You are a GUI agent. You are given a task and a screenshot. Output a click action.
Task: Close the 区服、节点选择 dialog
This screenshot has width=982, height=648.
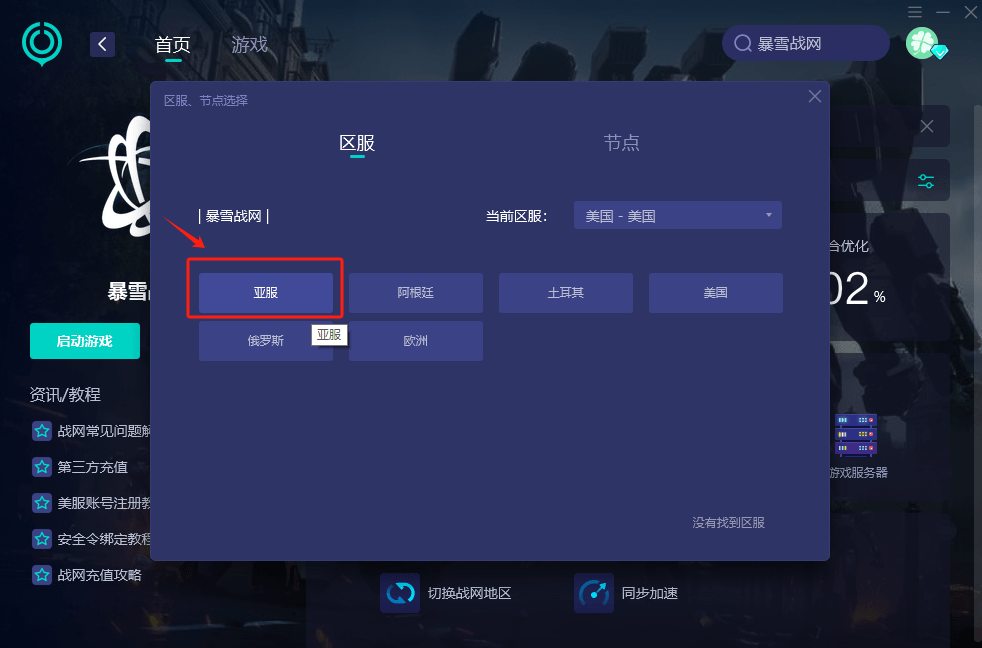coord(815,97)
